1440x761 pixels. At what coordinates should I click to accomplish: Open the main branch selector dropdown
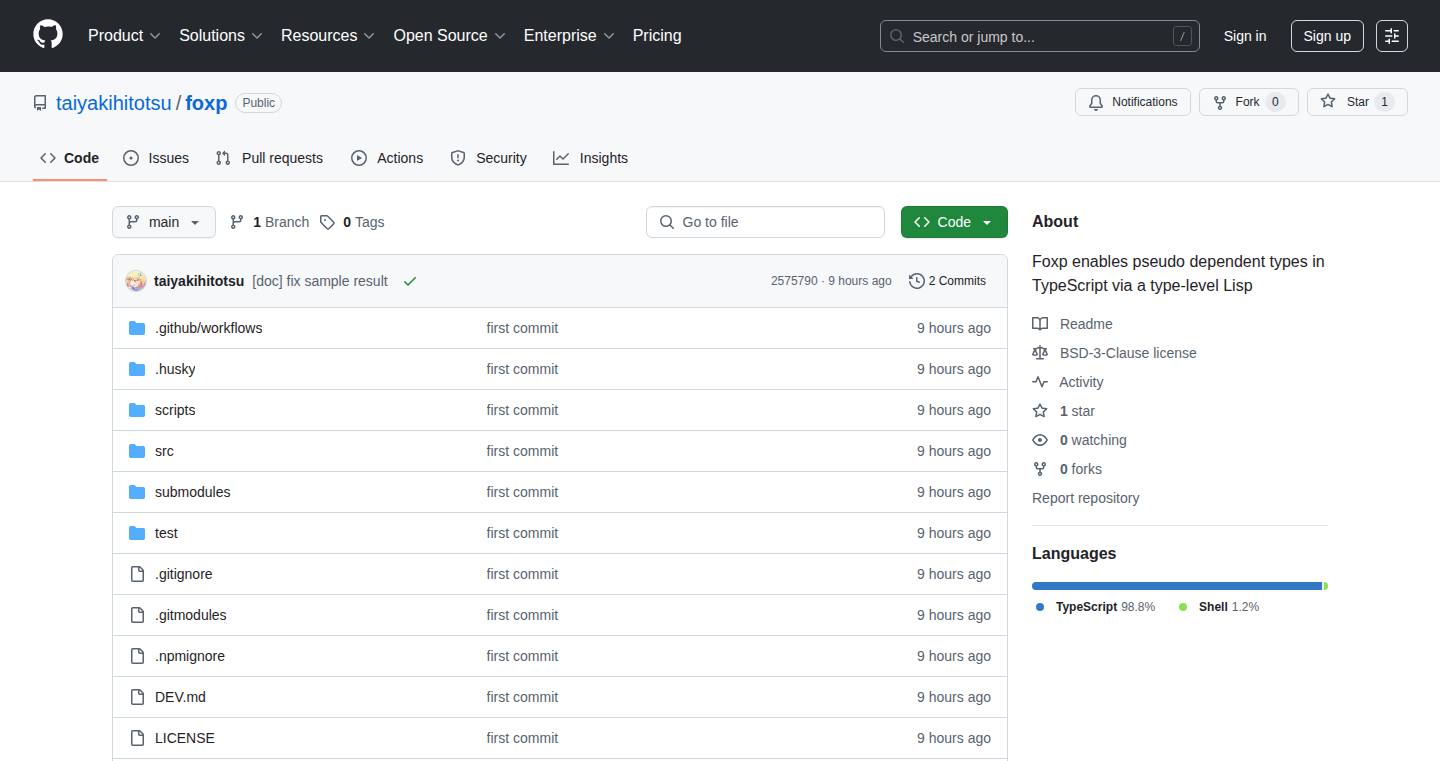coord(164,222)
